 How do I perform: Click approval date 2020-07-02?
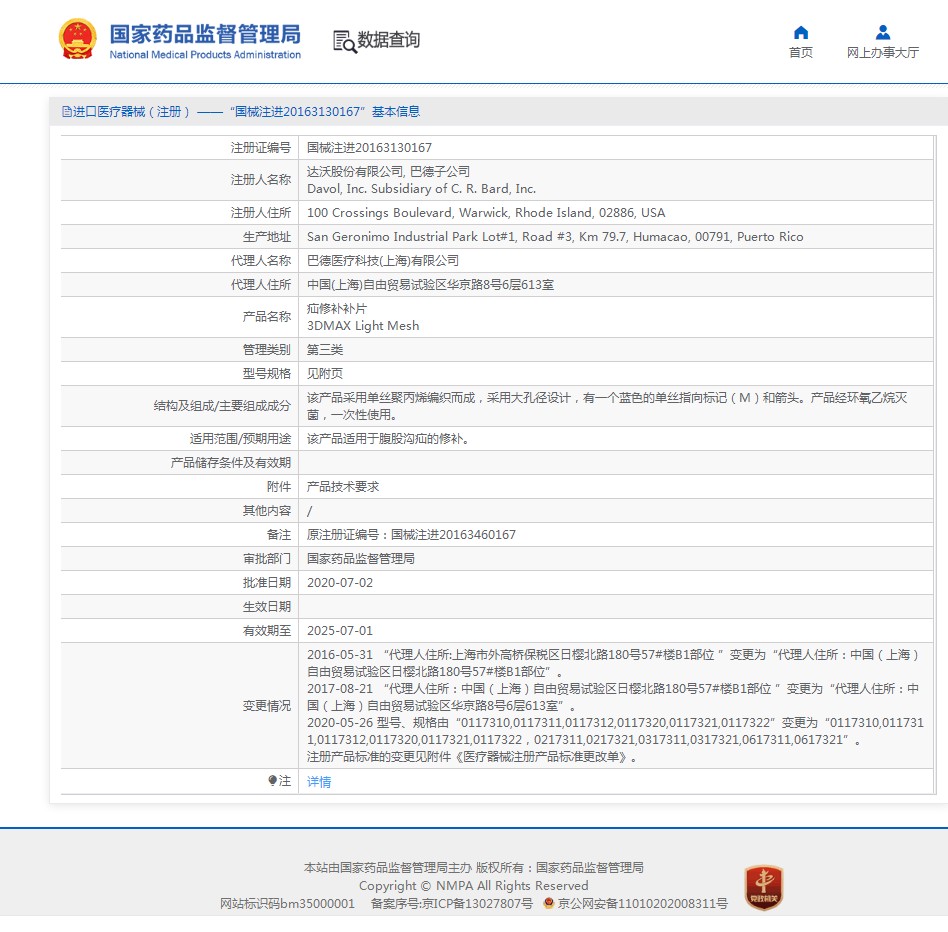[340, 583]
